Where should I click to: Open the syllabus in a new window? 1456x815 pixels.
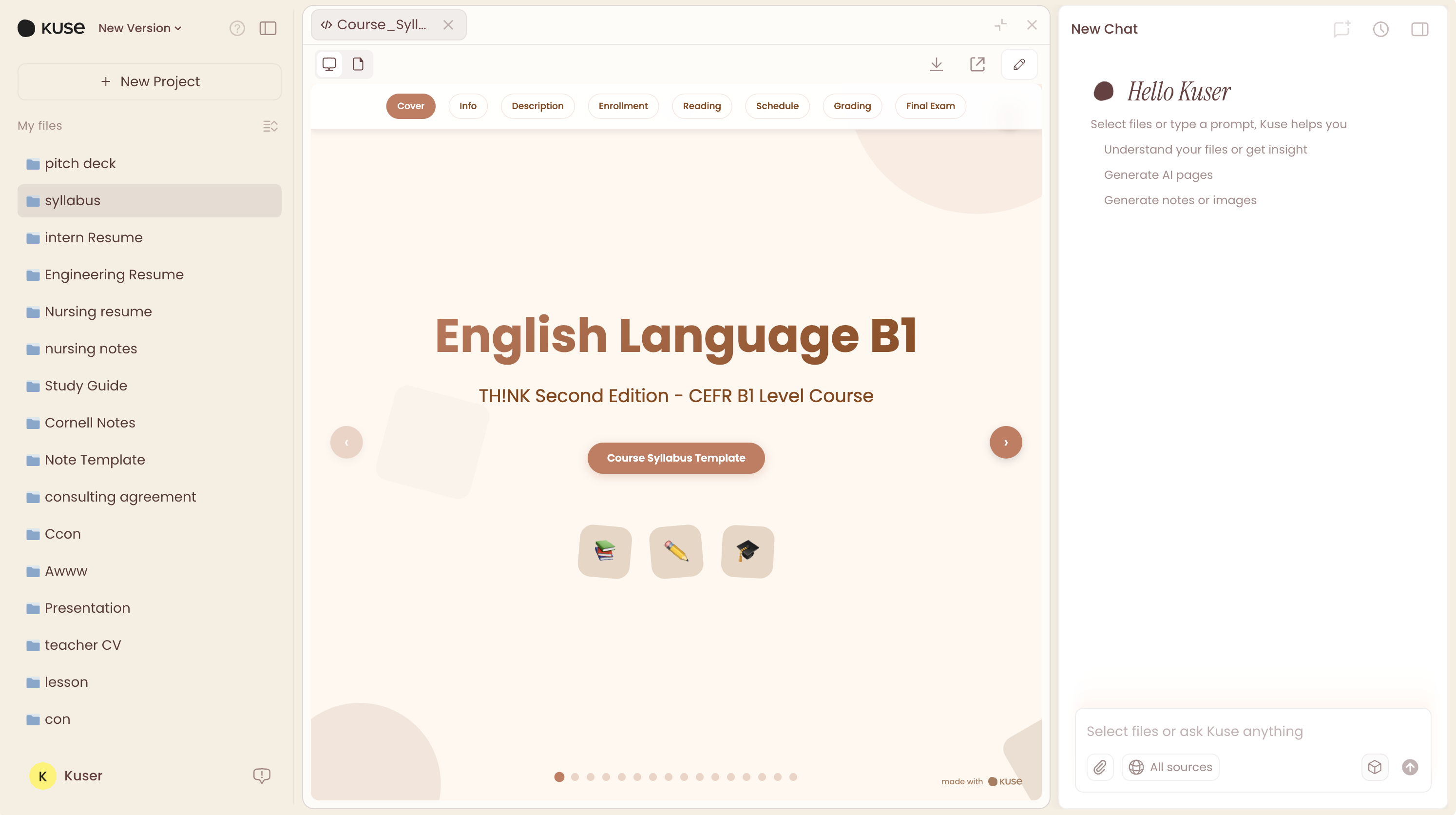tap(978, 64)
